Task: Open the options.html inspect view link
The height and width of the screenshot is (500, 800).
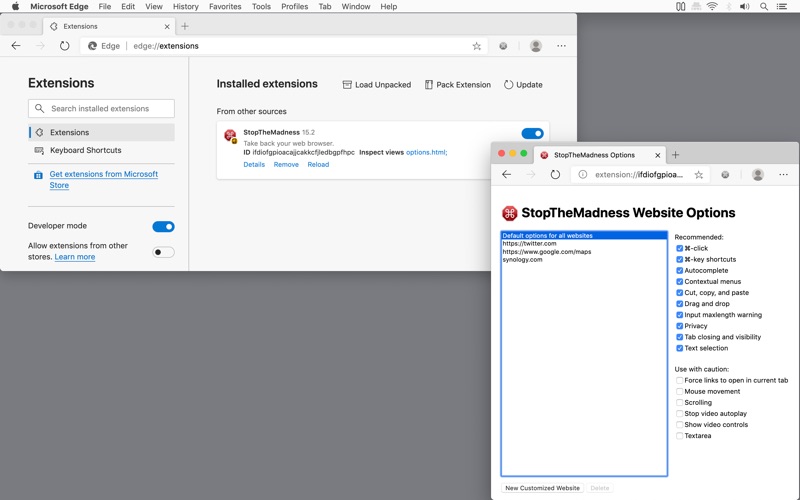Action: [x=427, y=152]
